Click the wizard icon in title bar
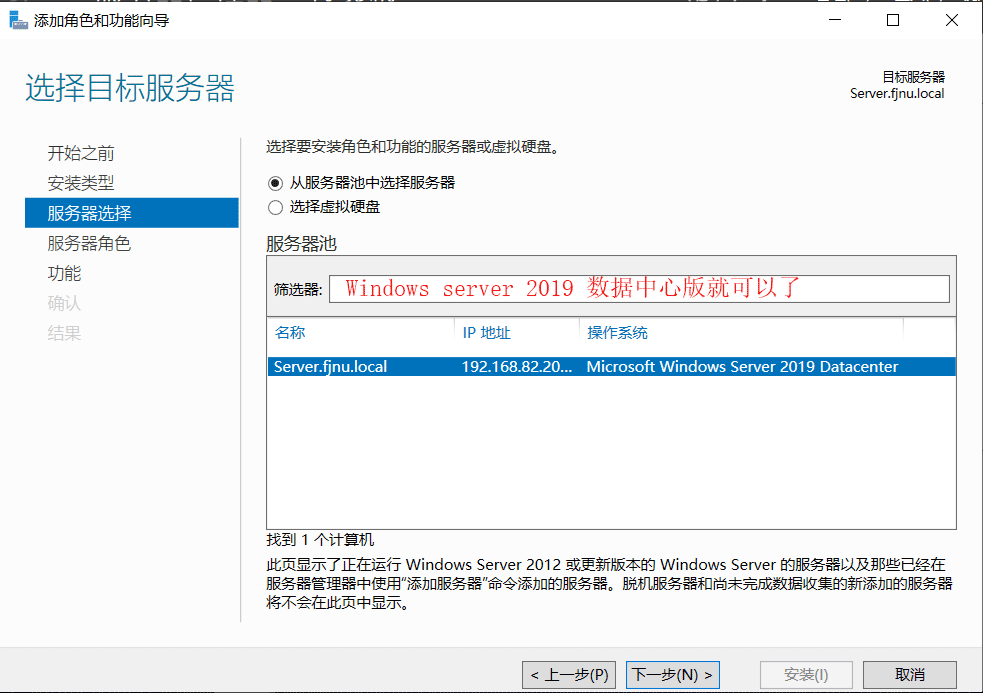This screenshot has width=983, height=693. (x=18, y=20)
